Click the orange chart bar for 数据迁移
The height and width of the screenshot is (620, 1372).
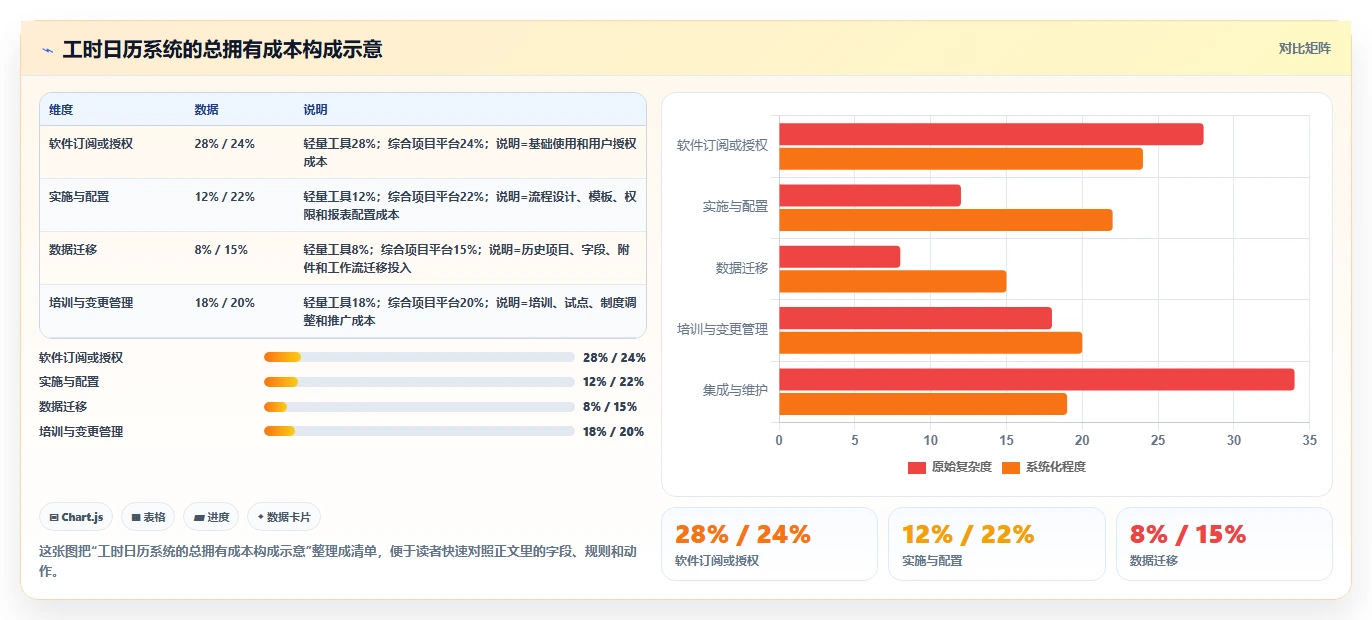(893, 281)
